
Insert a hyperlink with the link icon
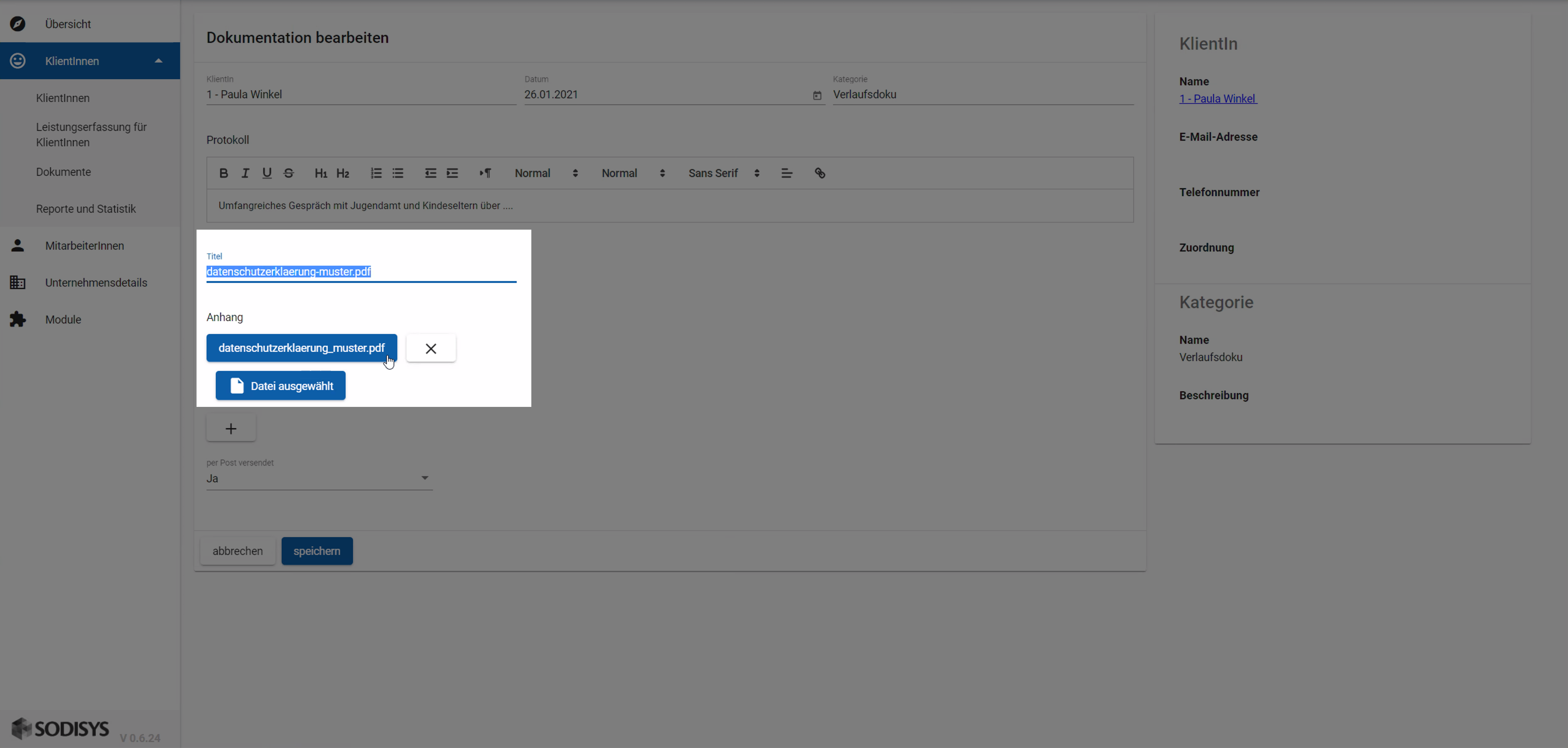coord(820,173)
